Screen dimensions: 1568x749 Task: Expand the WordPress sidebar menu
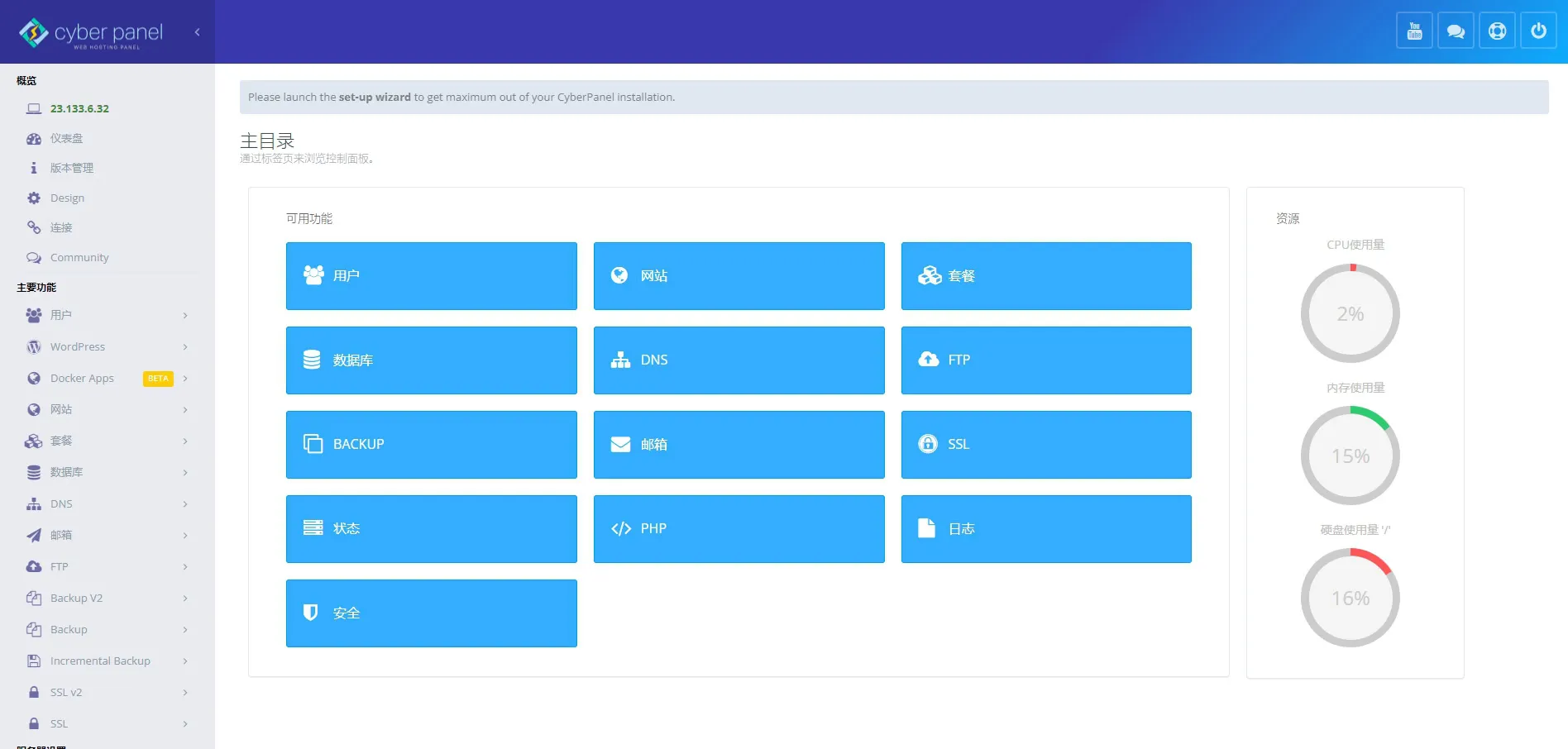coord(108,347)
